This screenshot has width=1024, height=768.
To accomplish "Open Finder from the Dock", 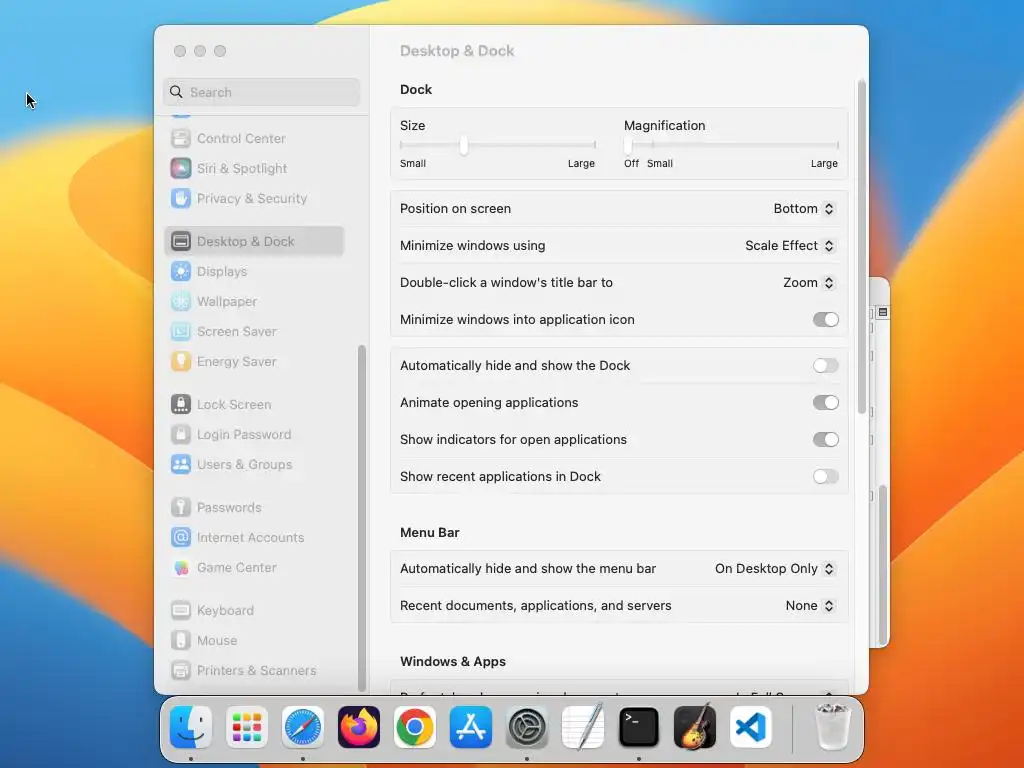I will (x=191, y=727).
